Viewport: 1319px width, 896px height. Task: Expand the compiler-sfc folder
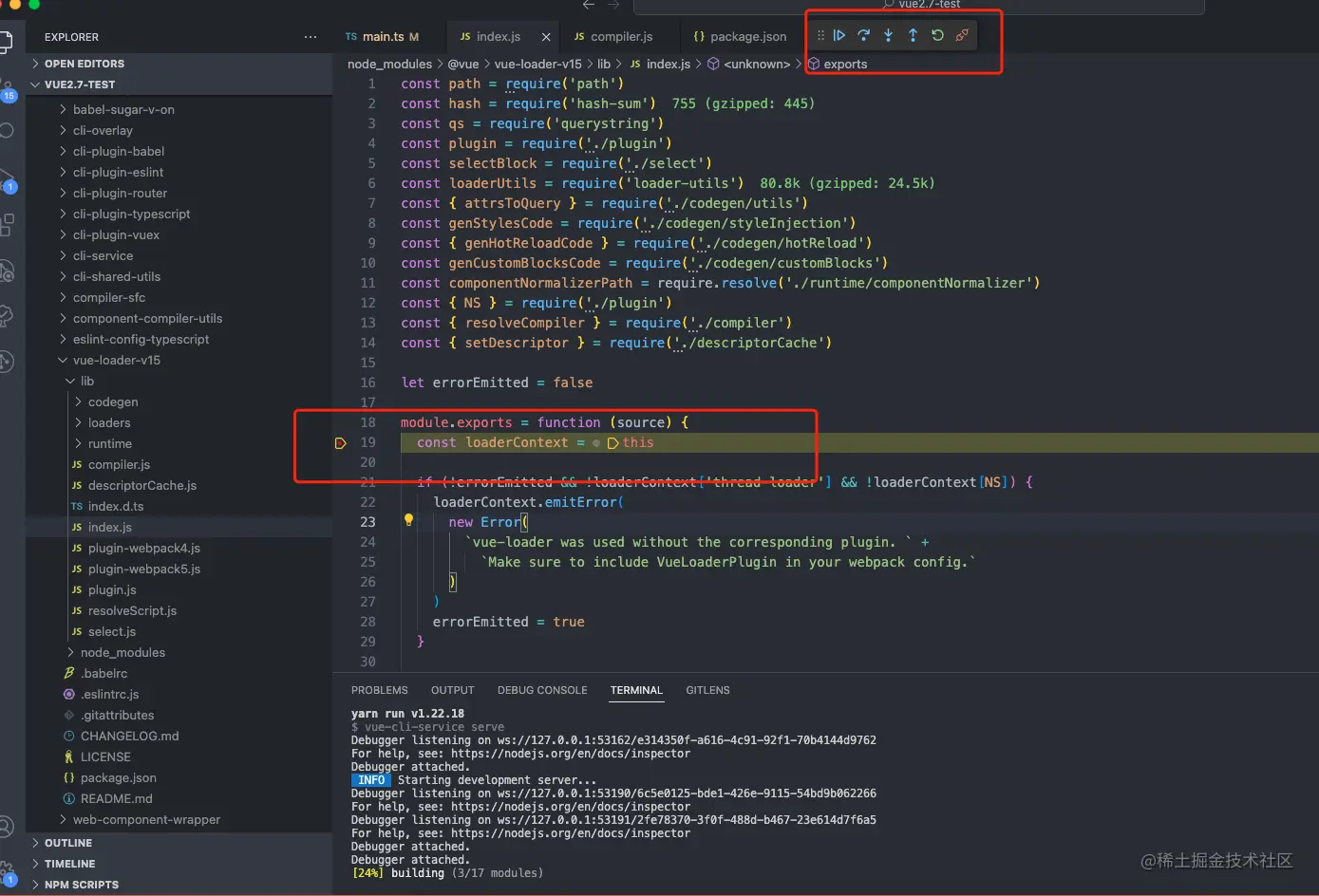click(179, 298)
